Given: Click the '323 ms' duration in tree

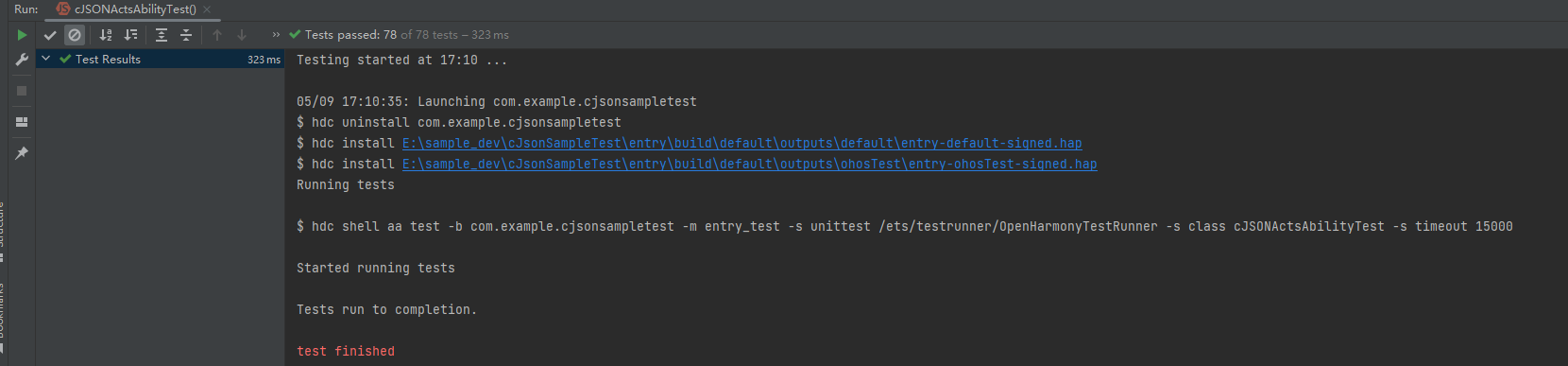Looking at the screenshot, I should (x=264, y=60).
